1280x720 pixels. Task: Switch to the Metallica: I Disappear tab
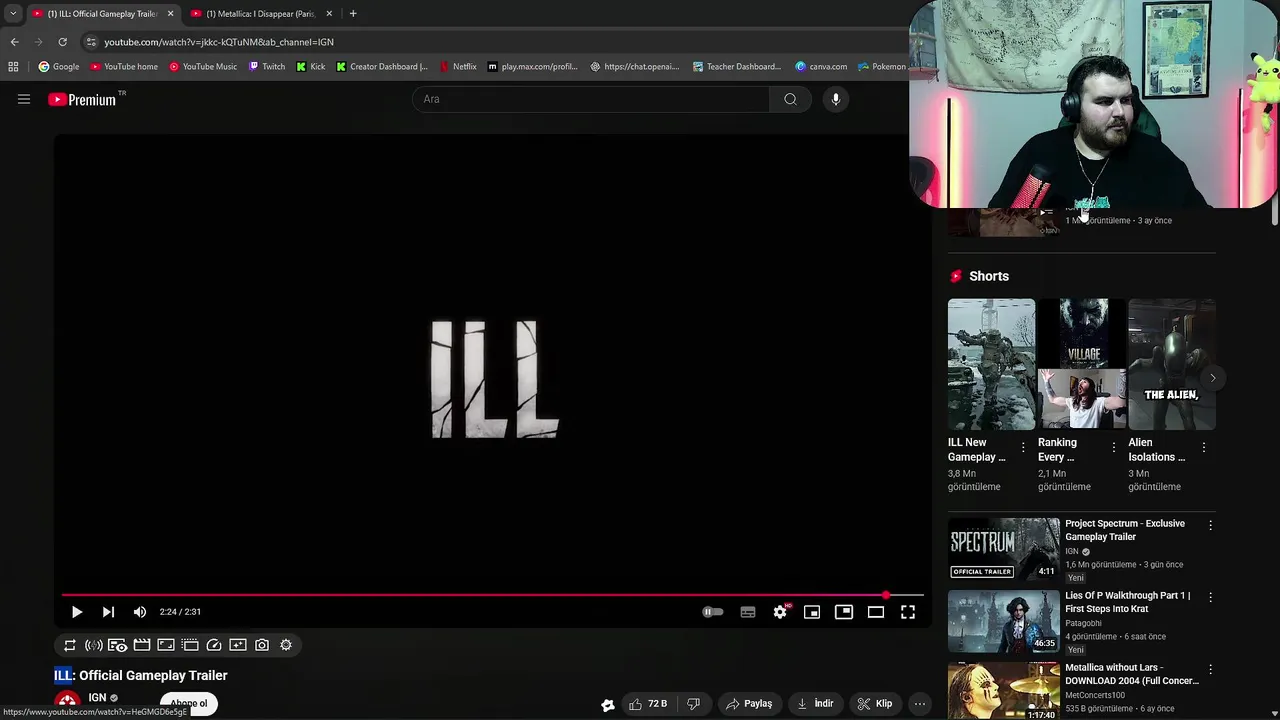[x=261, y=14]
